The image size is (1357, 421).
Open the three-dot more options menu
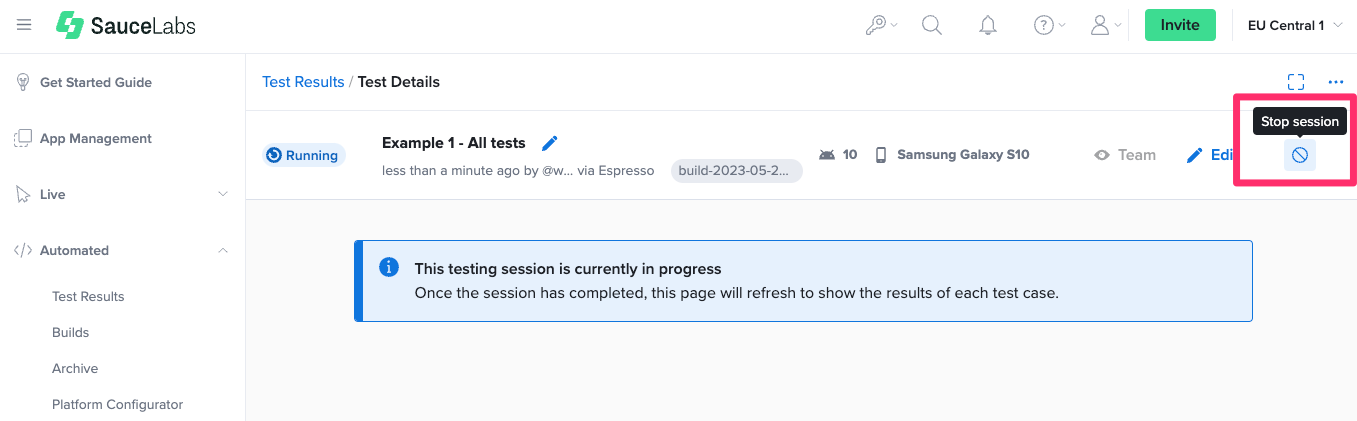[1336, 82]
